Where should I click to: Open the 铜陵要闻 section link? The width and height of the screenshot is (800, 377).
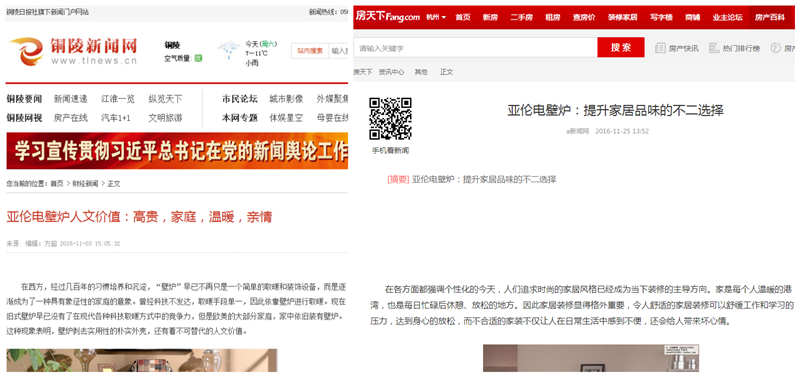coord(24,99)
